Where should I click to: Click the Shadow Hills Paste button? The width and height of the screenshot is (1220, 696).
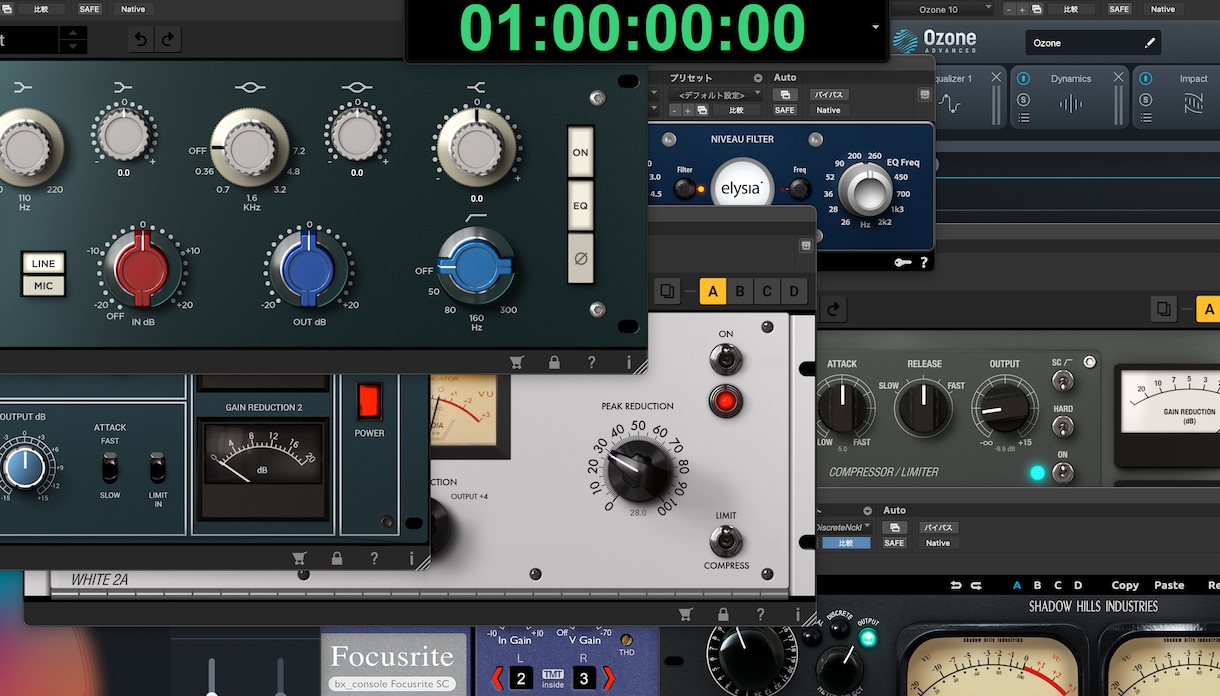(x=1169, y=585)
